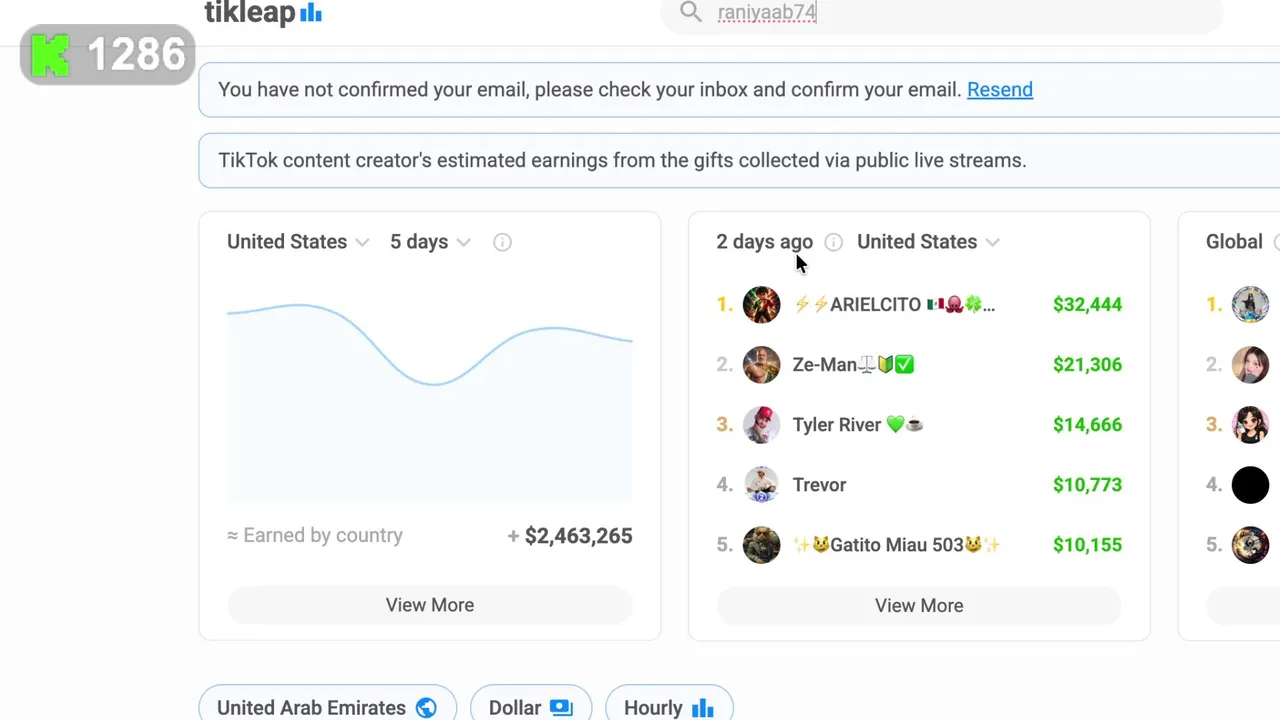Focus the search field containing raniyaab74

tap(940, 13)
